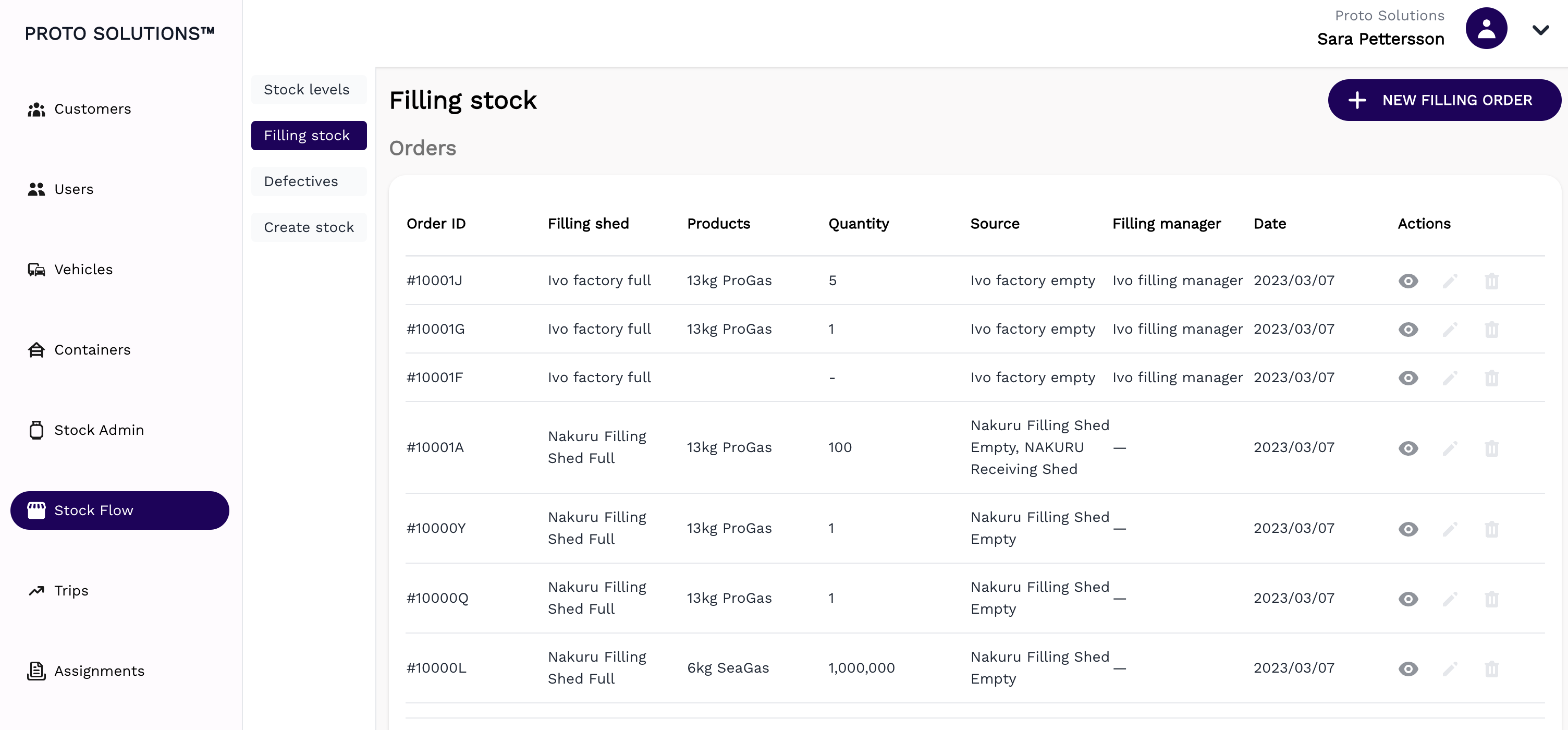1568x730 pixels.
Task: Click NAKURU Receiving Shed source cell
Action: 1039,447
